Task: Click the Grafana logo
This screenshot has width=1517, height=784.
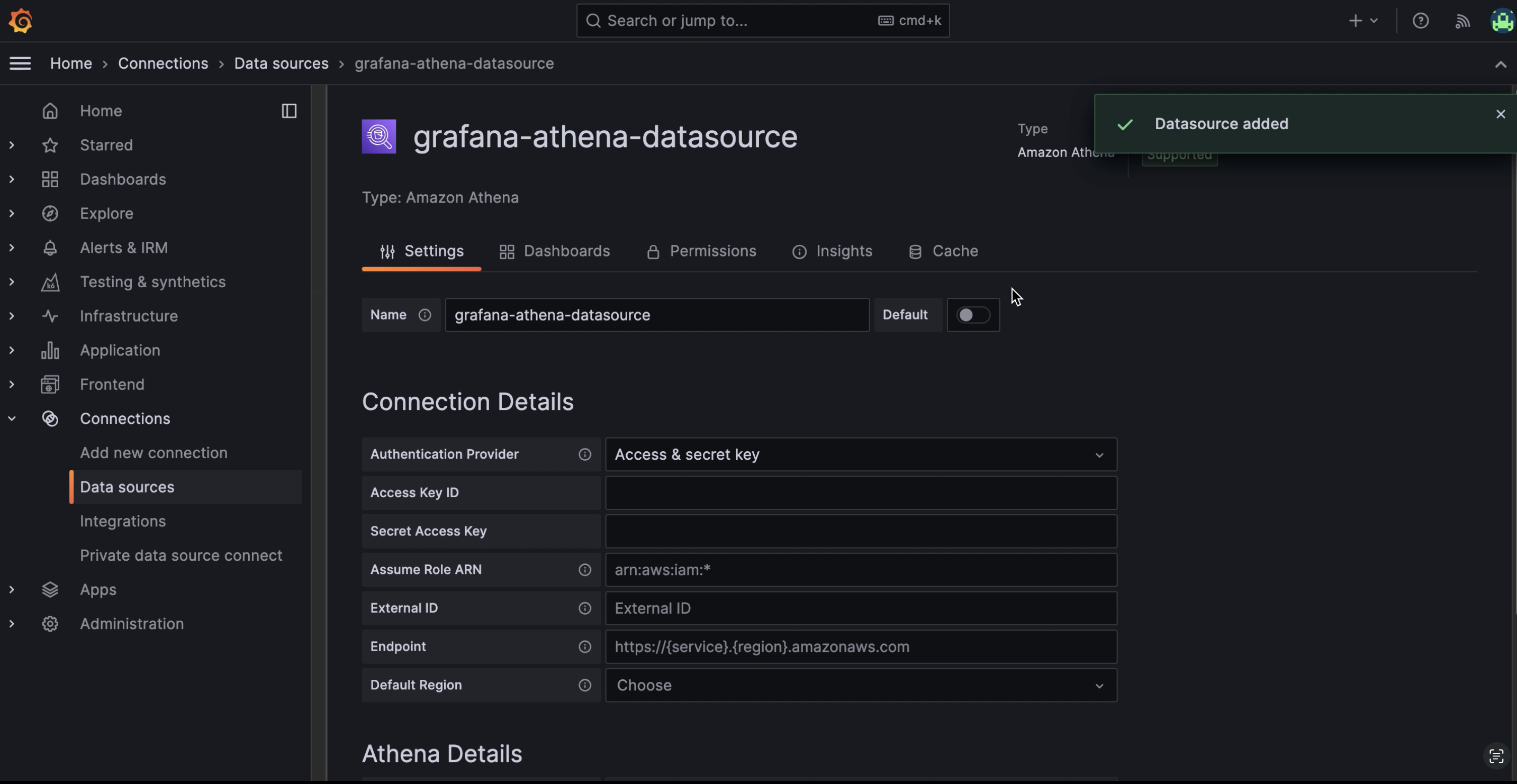Action: pos(21,21)
